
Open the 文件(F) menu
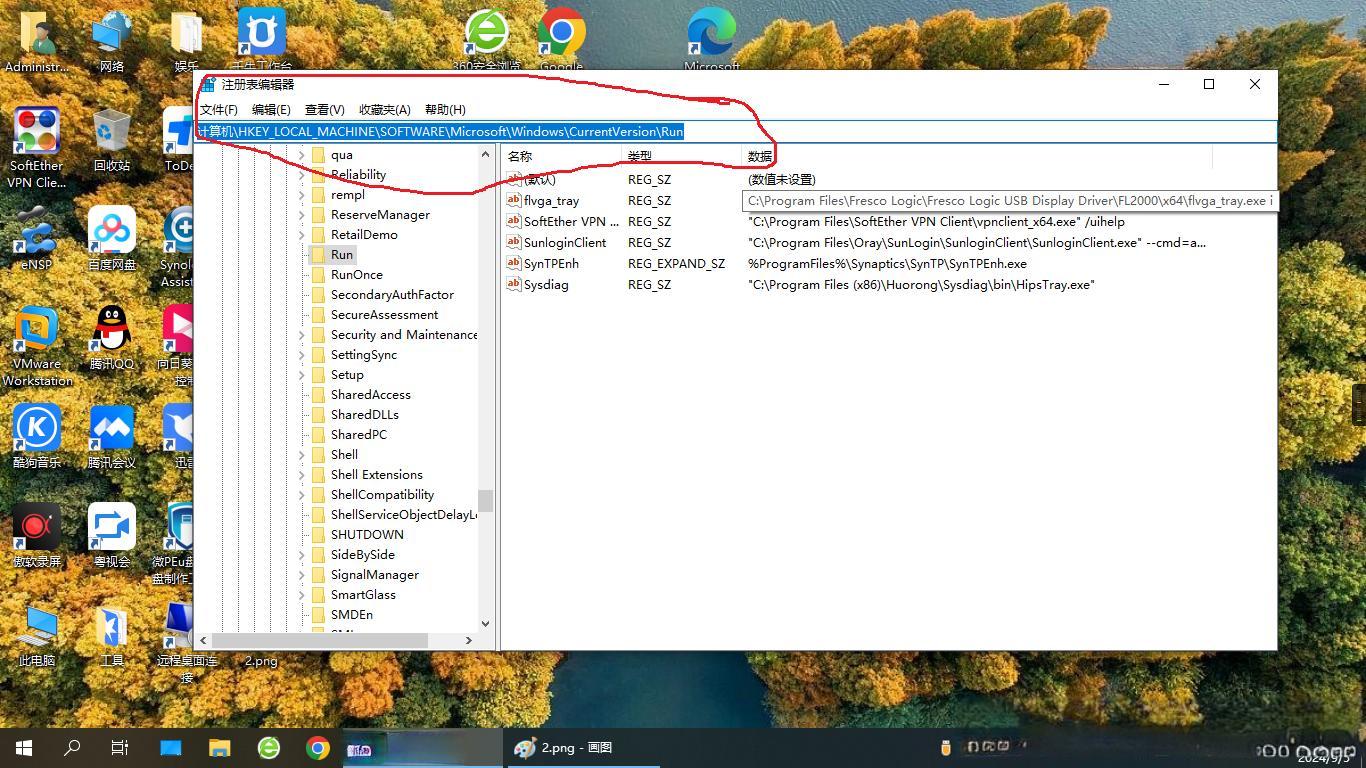point(219,110)
